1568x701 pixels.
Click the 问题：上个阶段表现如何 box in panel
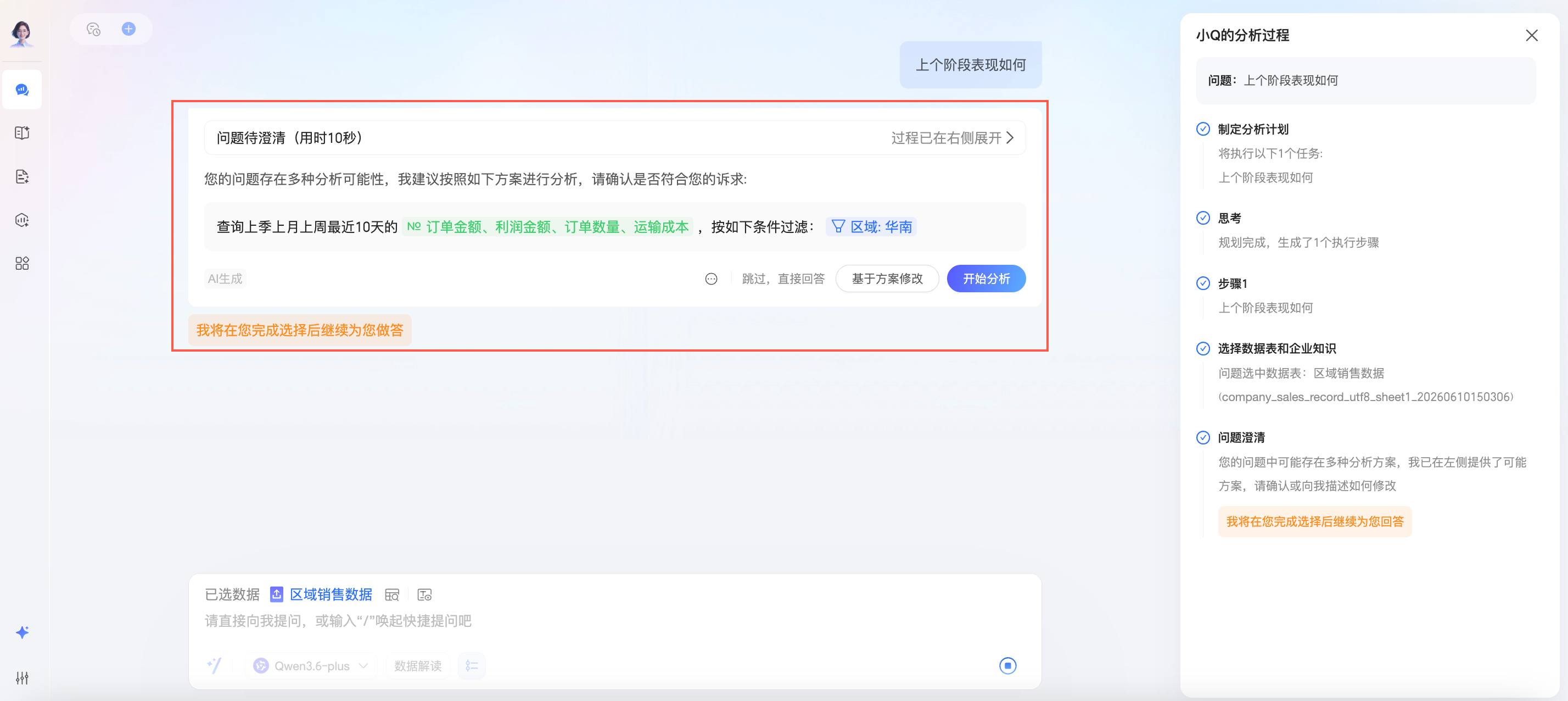(x=1365, y=80)
